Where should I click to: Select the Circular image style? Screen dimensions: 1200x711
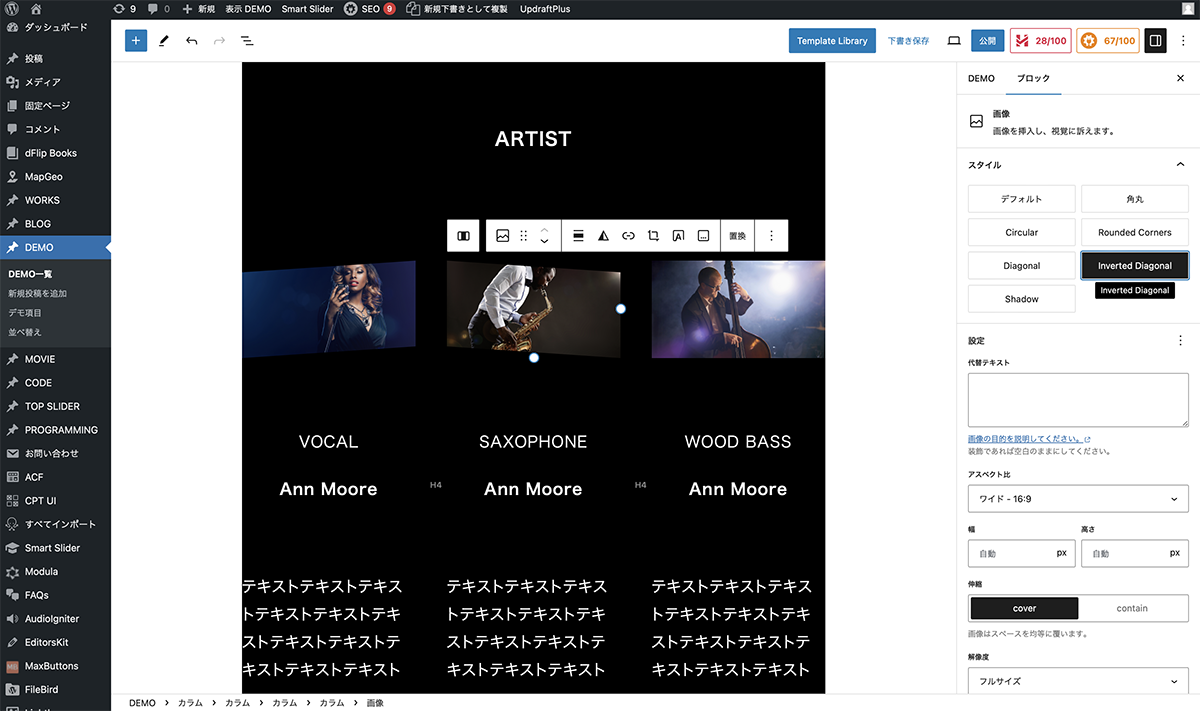pyautogui.click(x=1021, y=232)
